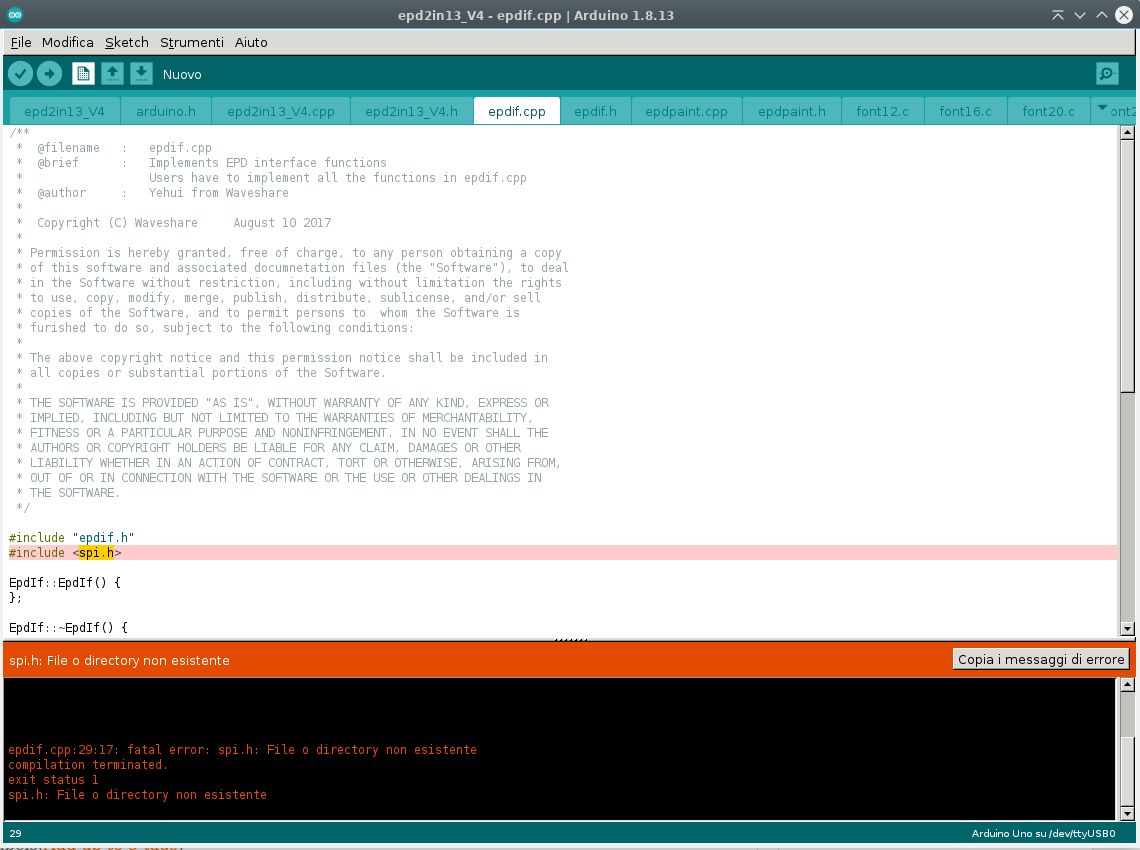Image resolution: width=1140 pixels, height=850 pixels.
Task: Click Copia i messaggi di errore button
Action: 1041,659
